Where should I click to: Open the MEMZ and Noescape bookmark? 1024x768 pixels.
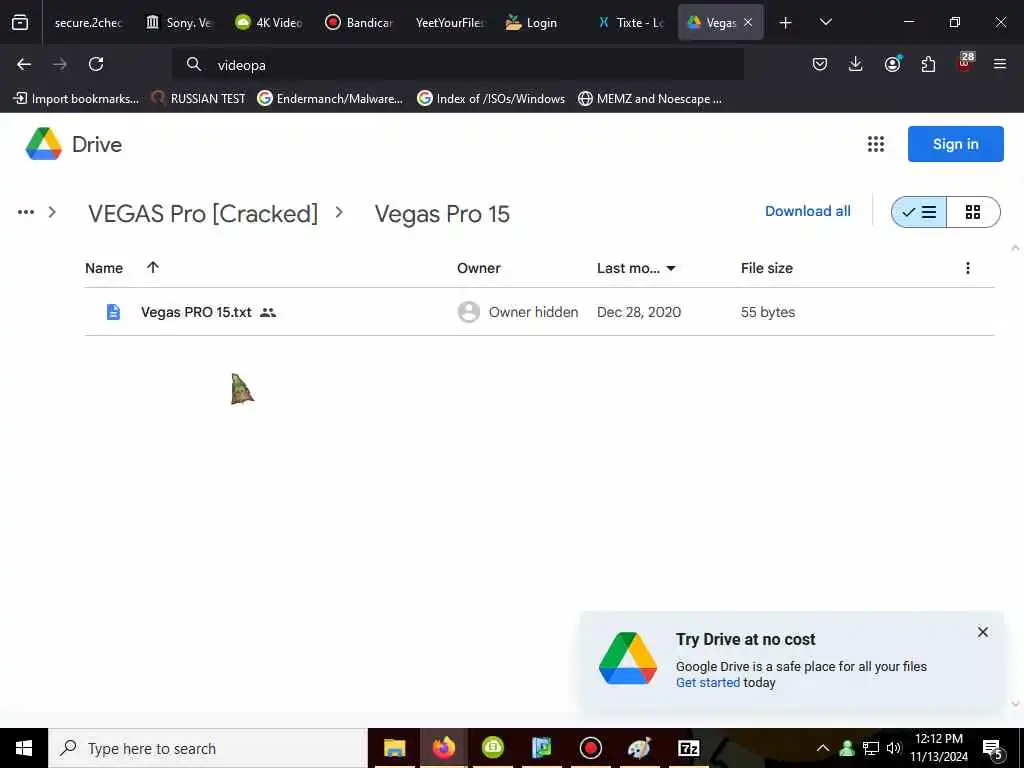click(650, 99)
